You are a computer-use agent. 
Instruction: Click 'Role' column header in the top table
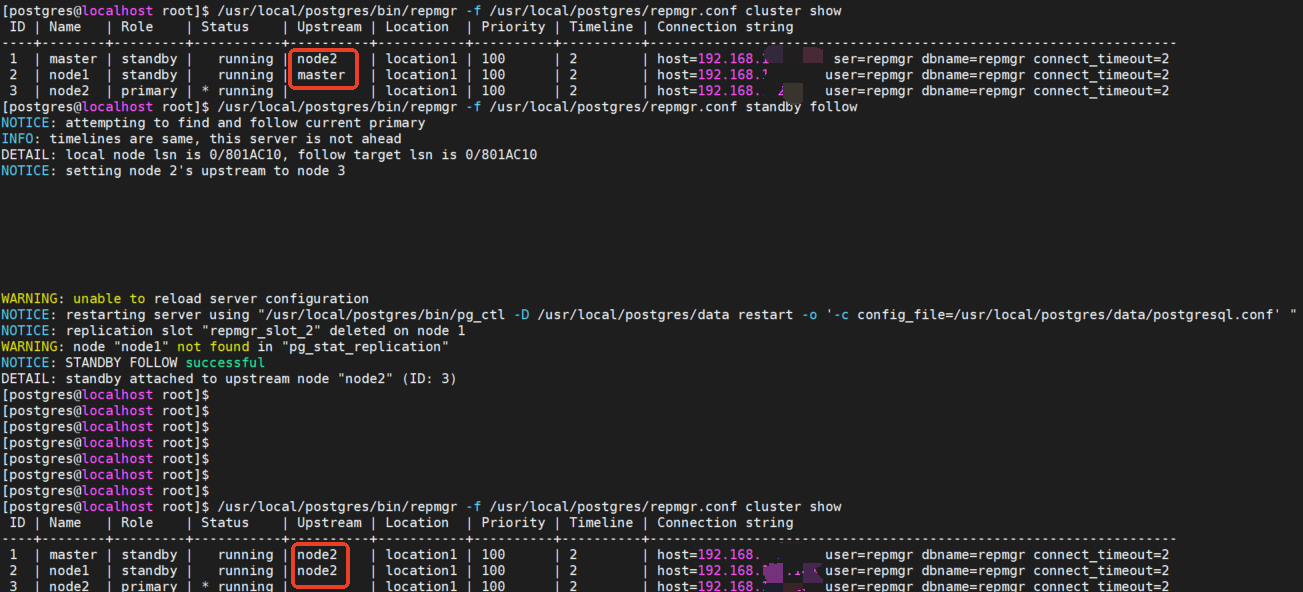tap(137, 27)
